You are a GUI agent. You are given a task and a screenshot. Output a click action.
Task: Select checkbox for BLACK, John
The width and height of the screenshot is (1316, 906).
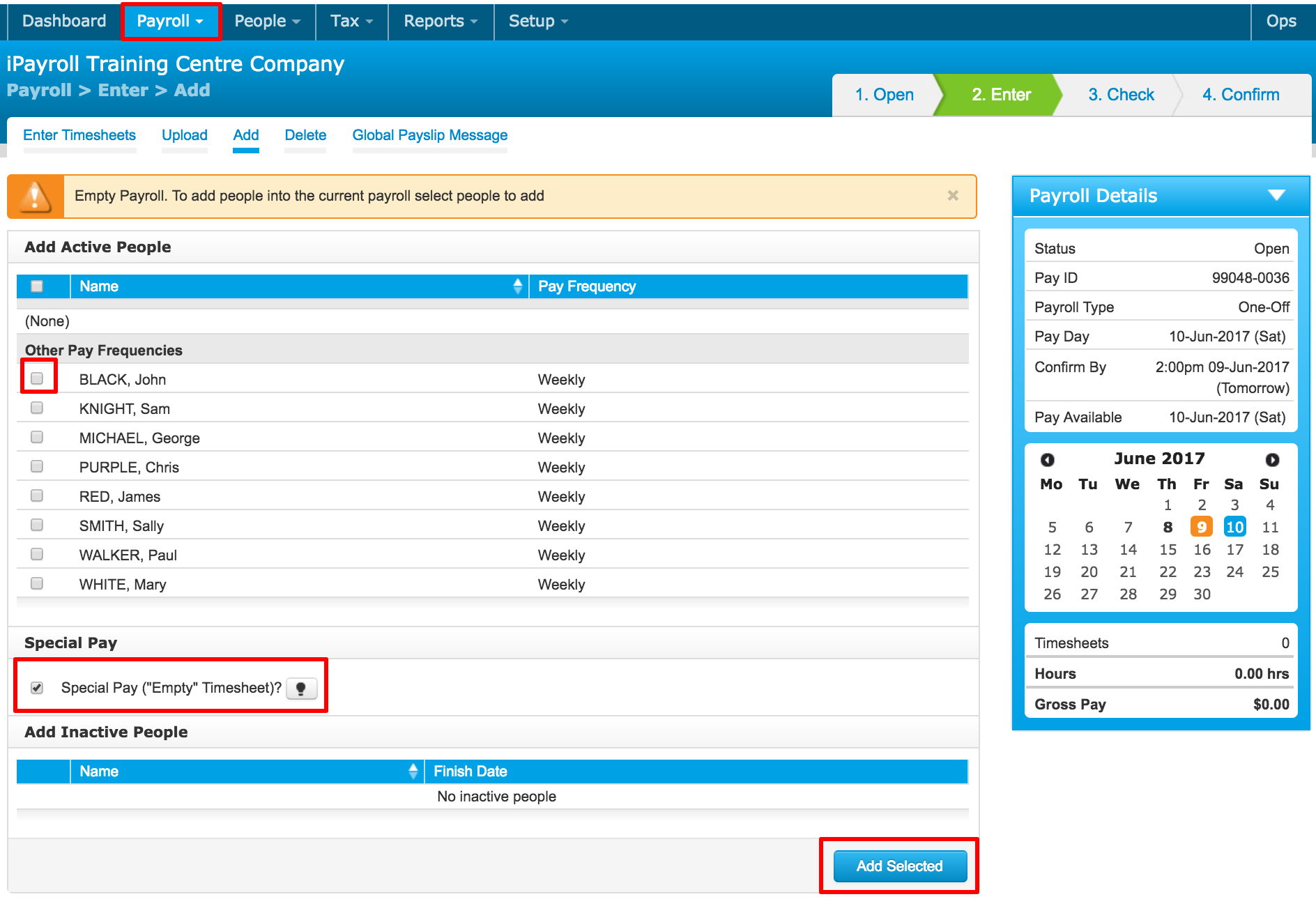click(x=37, y=378)
